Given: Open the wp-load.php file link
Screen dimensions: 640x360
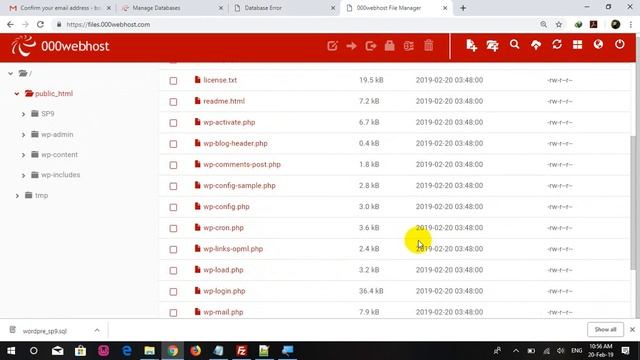Looking at the screenshot, I should [x=223, y=270].
